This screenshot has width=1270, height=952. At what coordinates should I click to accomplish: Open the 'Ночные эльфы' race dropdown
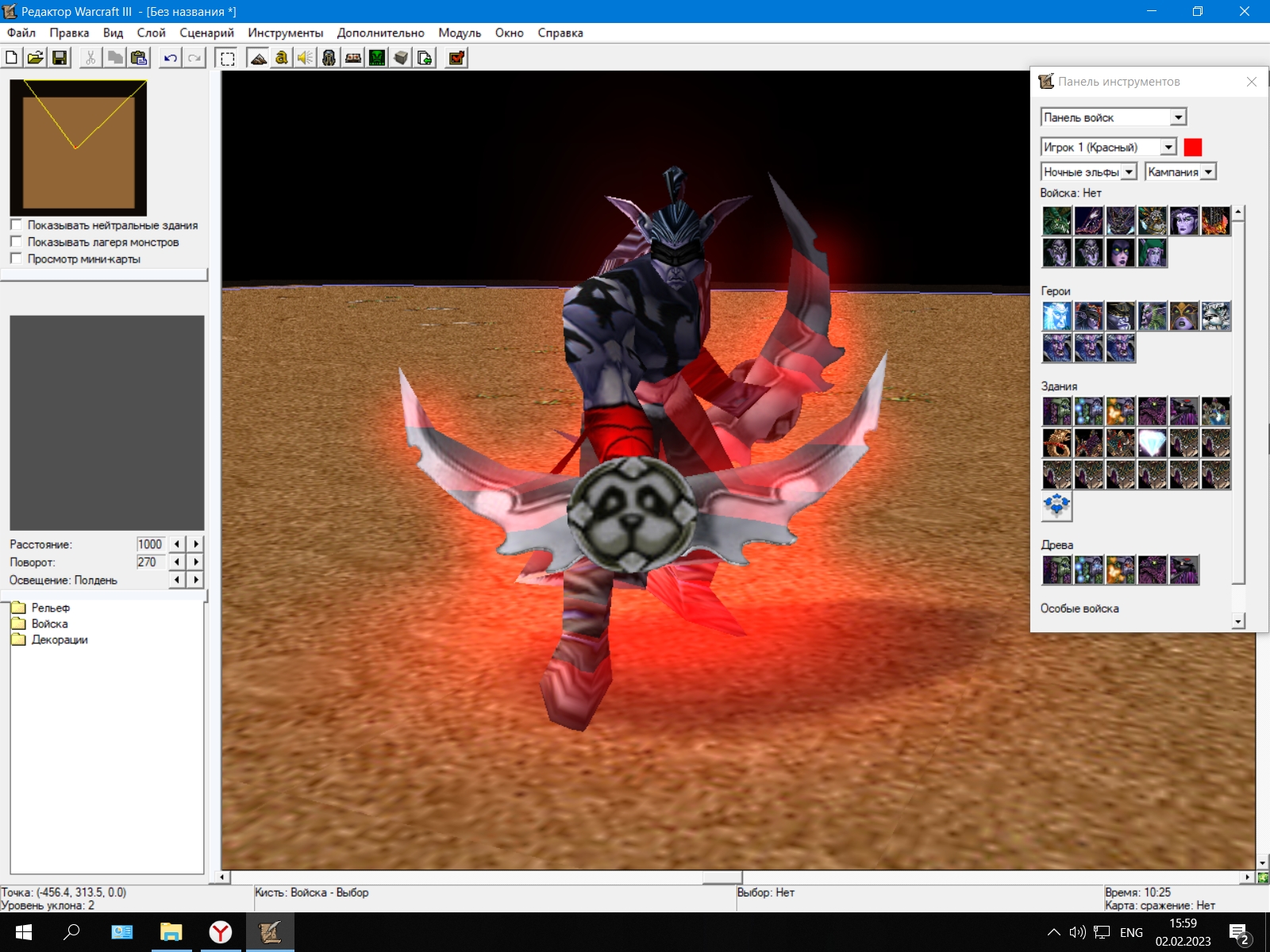pos(1129,172)
